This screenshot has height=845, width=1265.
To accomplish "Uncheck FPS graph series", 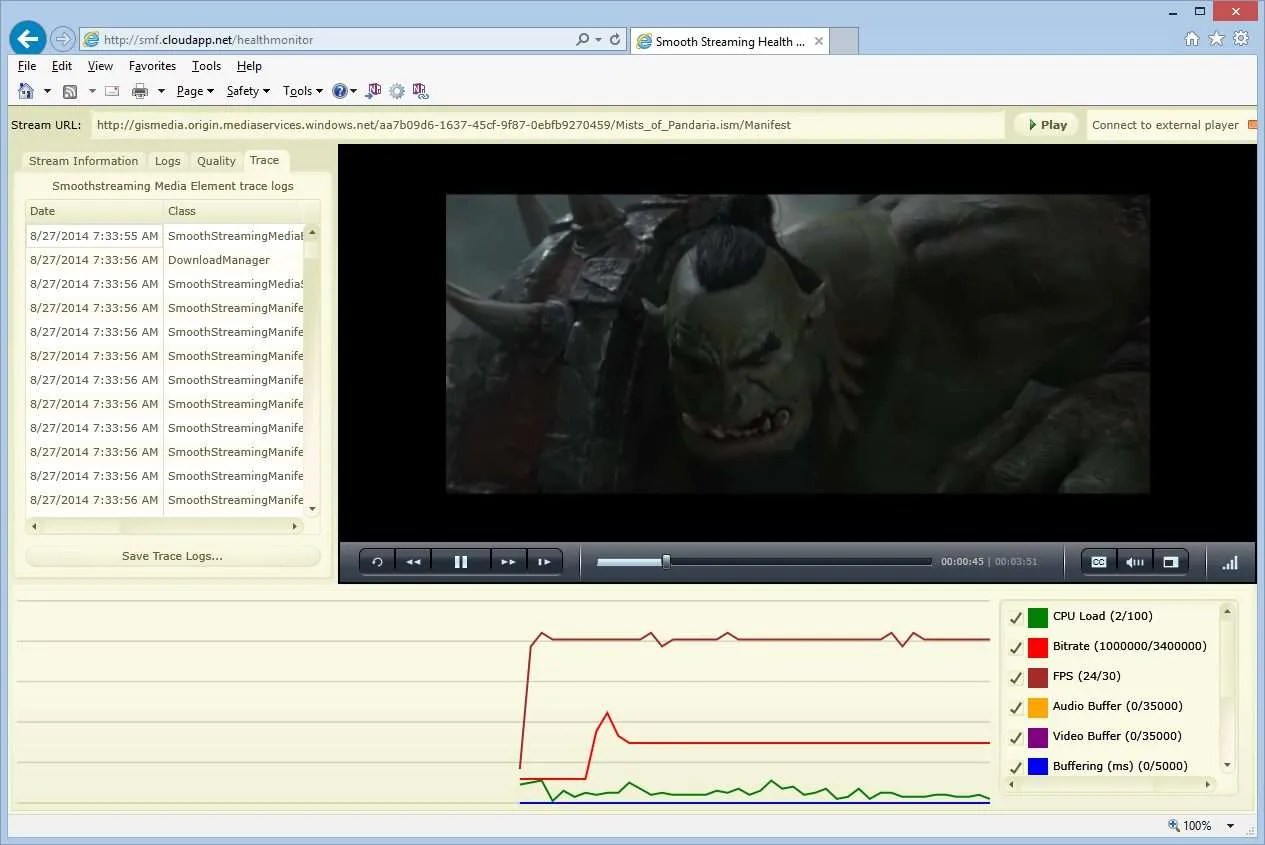I will coord(1016,677).
